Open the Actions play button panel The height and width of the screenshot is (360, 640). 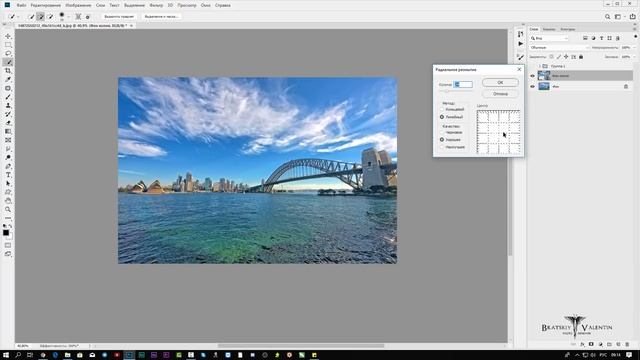point(520,43)
